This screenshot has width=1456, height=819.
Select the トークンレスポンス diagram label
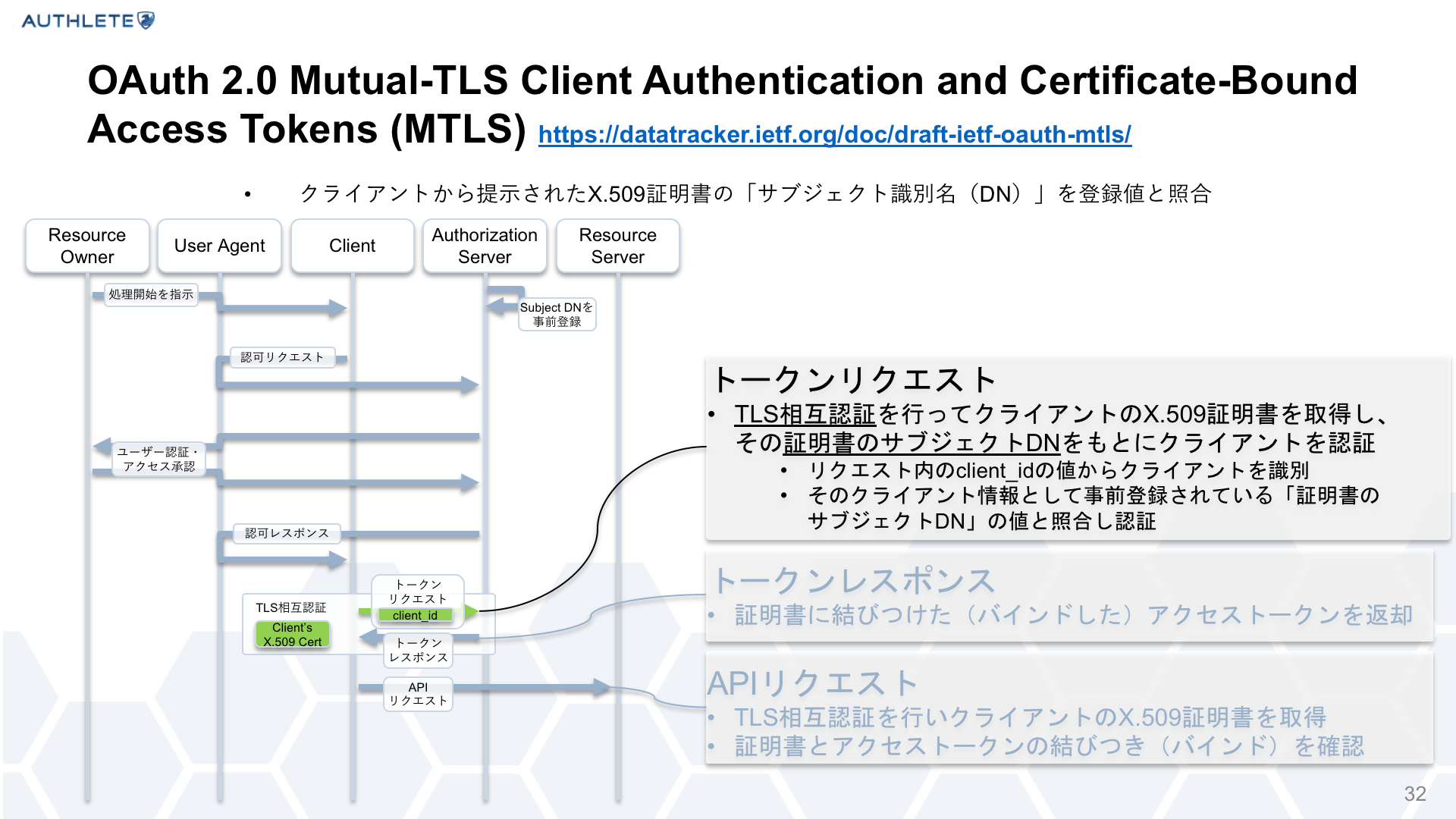click(418, 650)
